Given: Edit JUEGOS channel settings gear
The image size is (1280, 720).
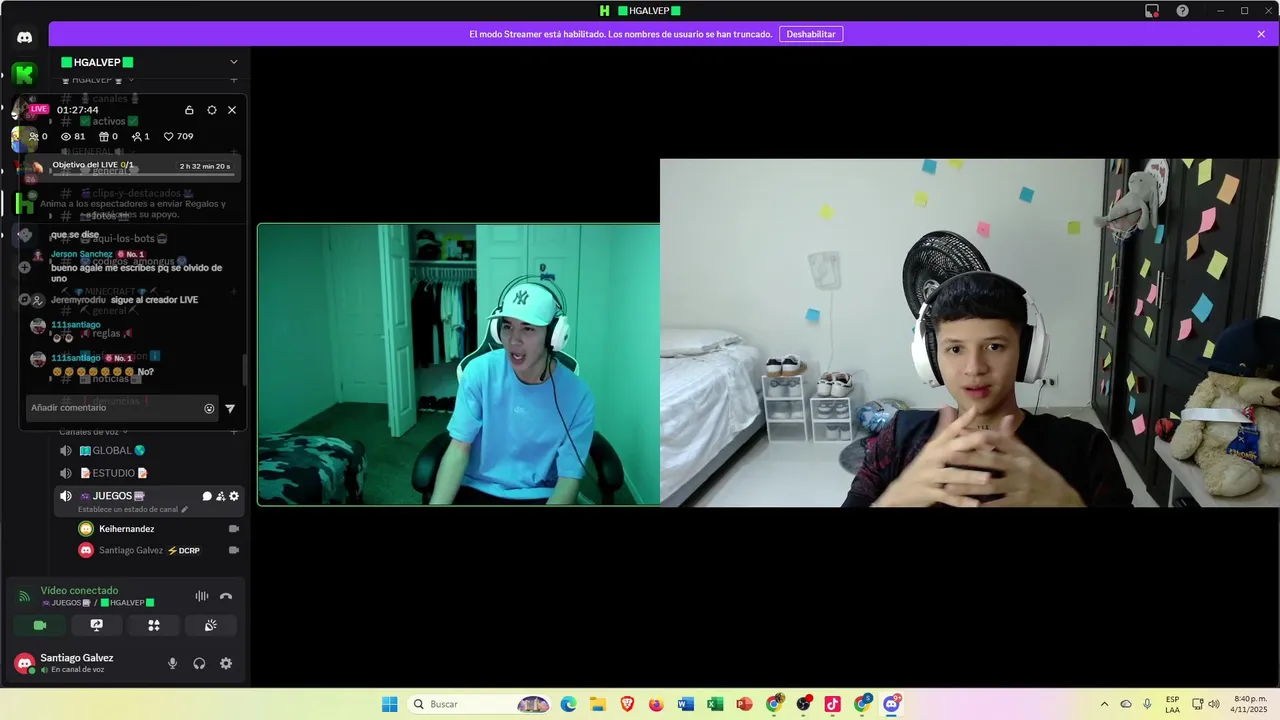Looking at the screenshot, I should coord(234,496).
